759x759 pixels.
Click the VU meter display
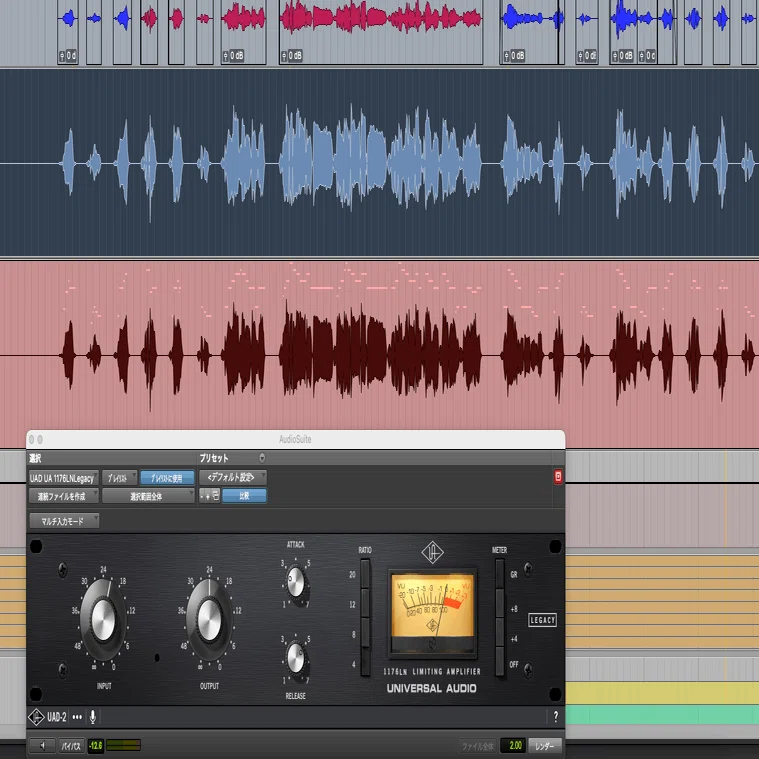[x=432, y=613]
